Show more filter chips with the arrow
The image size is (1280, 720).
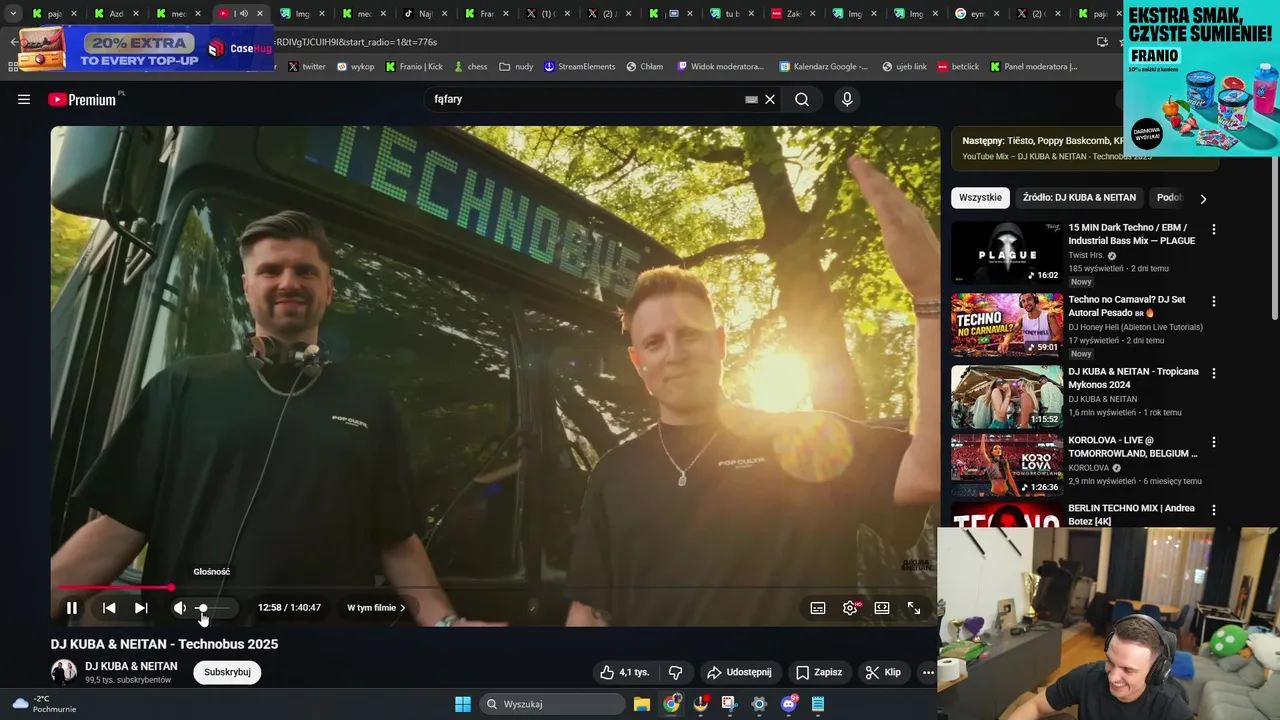(x=1203, y=198)
